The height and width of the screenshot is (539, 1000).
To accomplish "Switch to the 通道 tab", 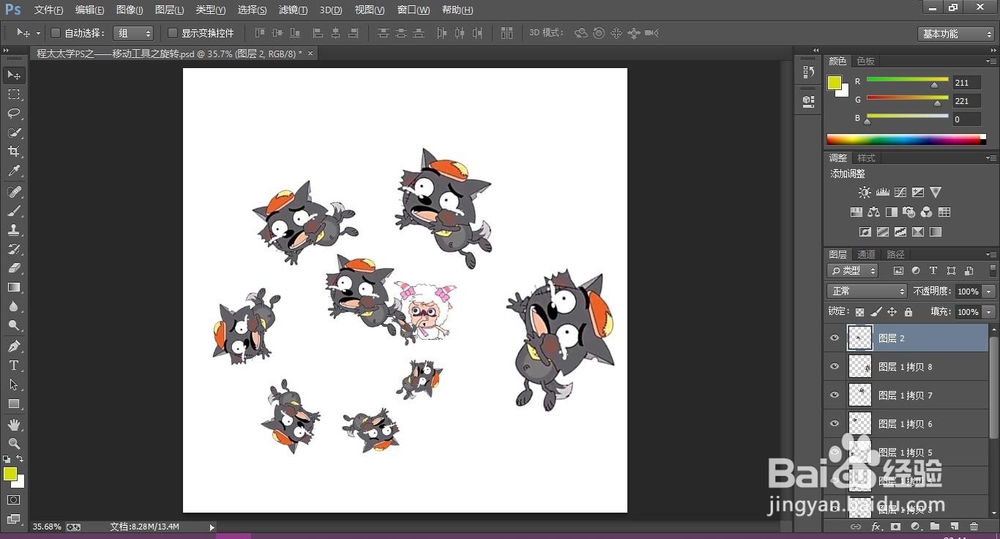I will pyautogui.click(x=866, y=255).
